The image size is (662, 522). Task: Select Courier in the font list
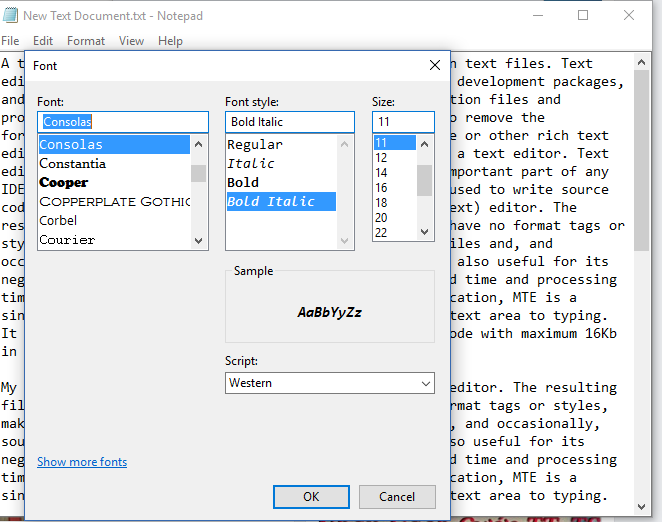[x=67, y=240]
